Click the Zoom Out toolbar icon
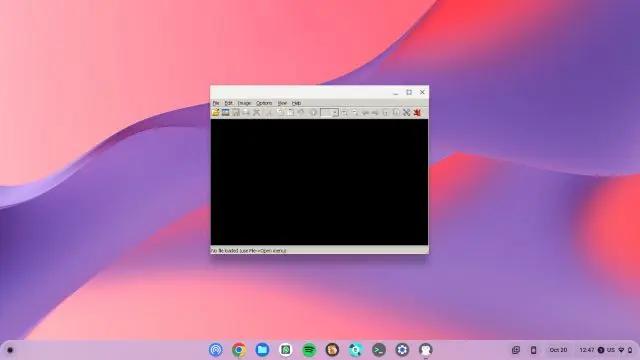 [355, 112]
